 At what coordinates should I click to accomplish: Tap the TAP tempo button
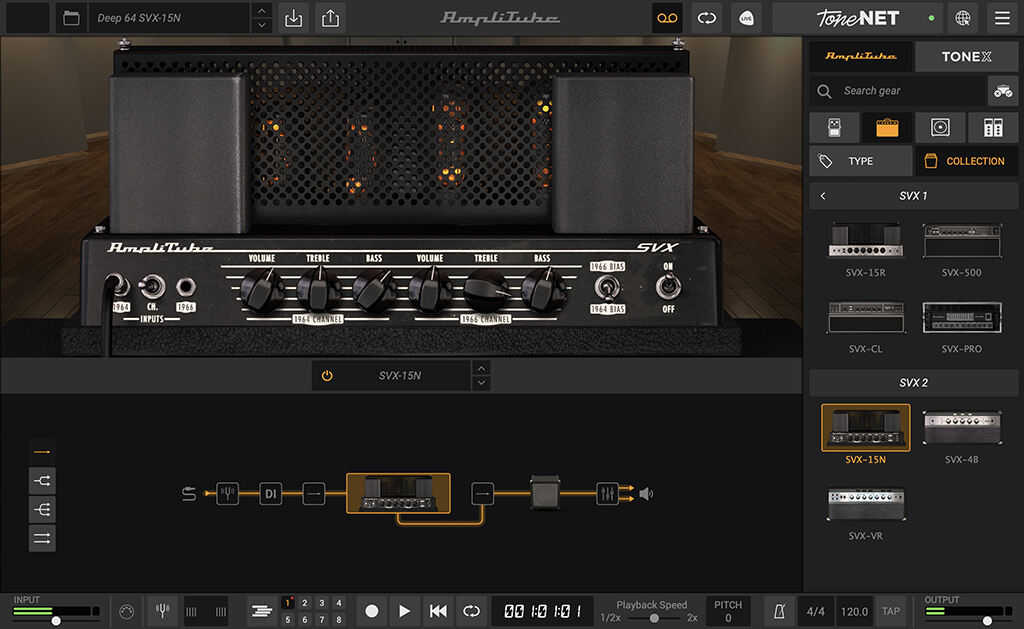(x=890, y=611)
